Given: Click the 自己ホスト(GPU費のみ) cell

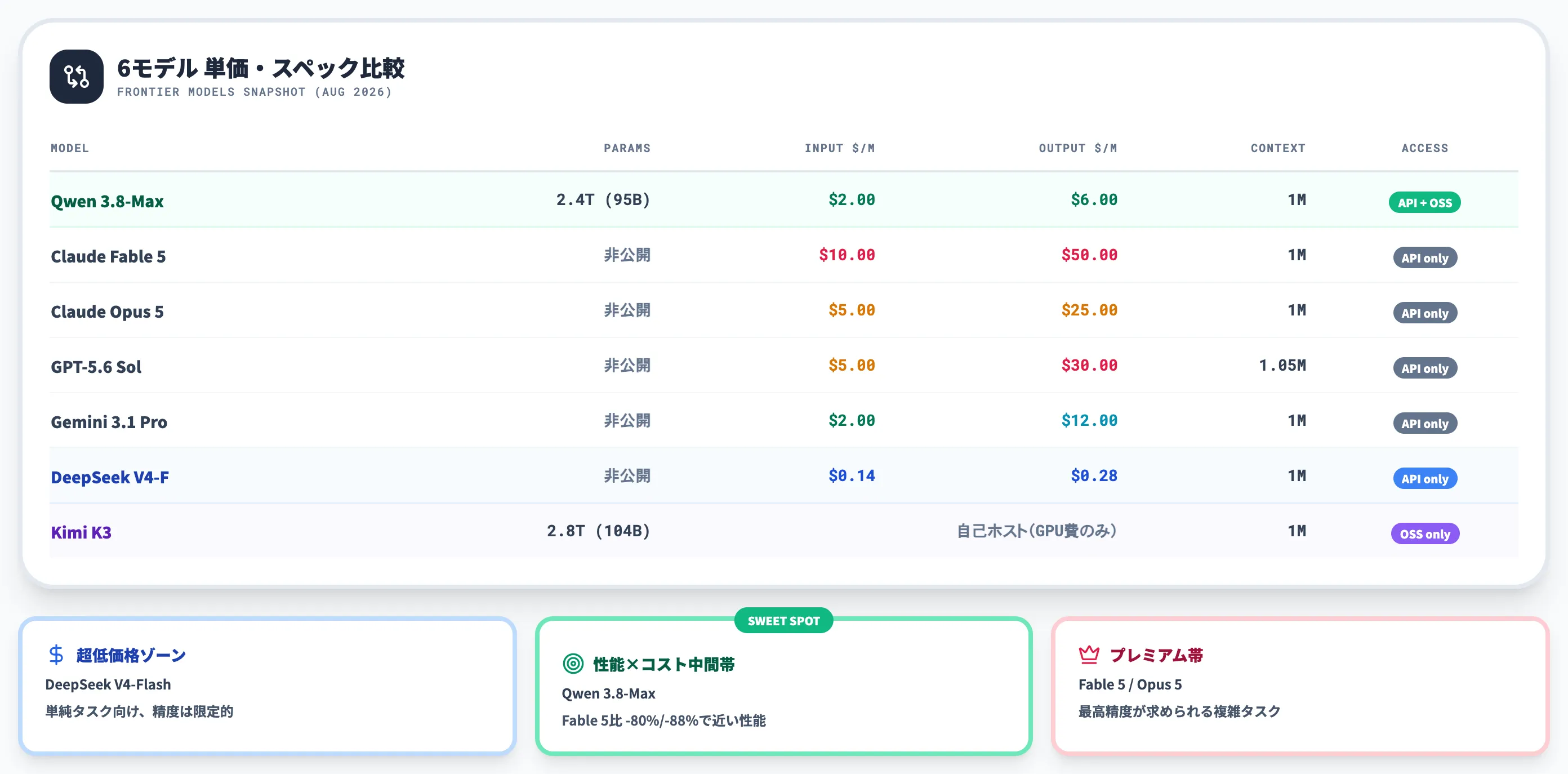Looking at the screenshot, I should [x=1037, y=531].
